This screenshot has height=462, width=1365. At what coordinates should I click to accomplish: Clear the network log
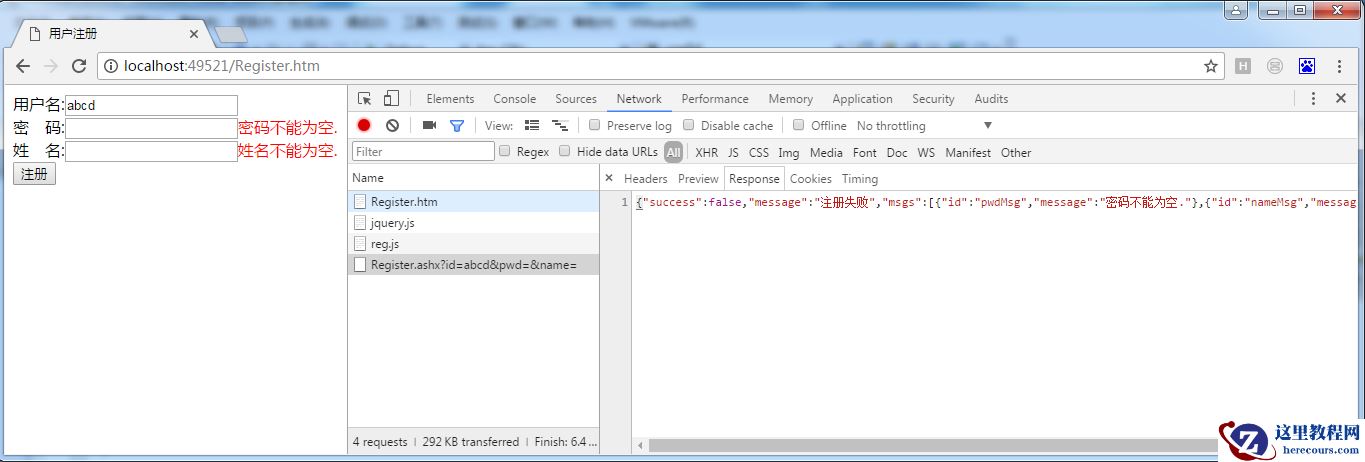click(x=392, y=125)
